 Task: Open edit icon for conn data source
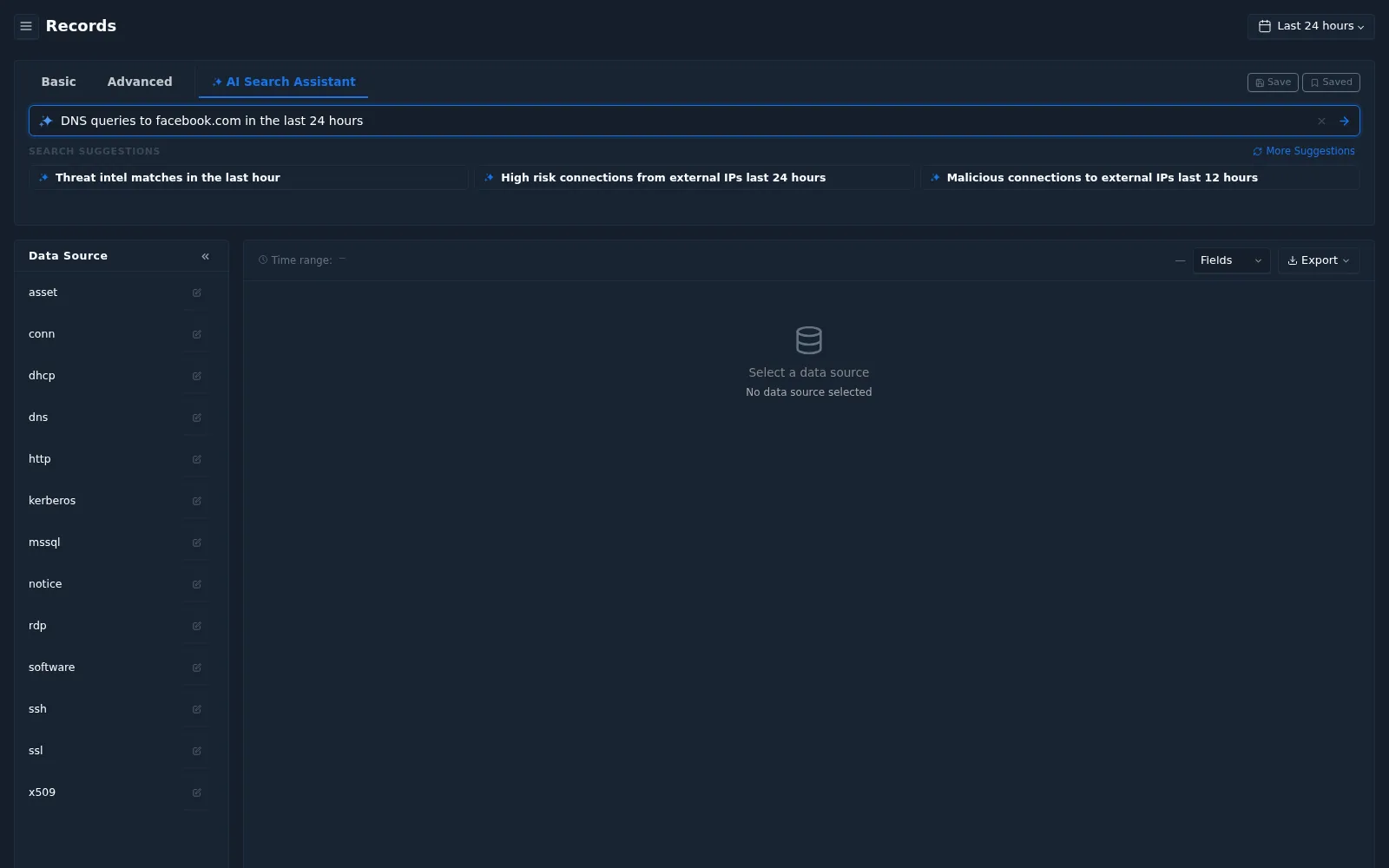coord(197,335)
